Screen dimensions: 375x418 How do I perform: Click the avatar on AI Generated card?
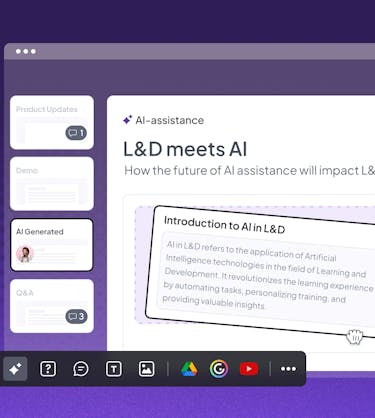click(x=25, y=254)
